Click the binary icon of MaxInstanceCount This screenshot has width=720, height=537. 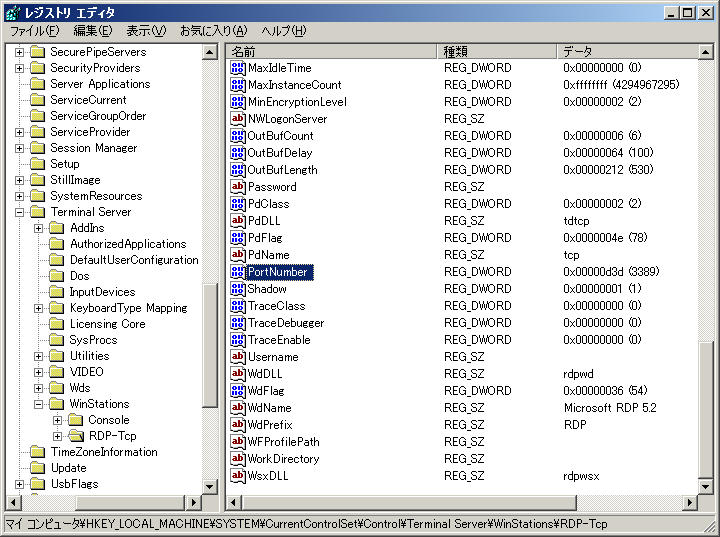tap(238, 85)
